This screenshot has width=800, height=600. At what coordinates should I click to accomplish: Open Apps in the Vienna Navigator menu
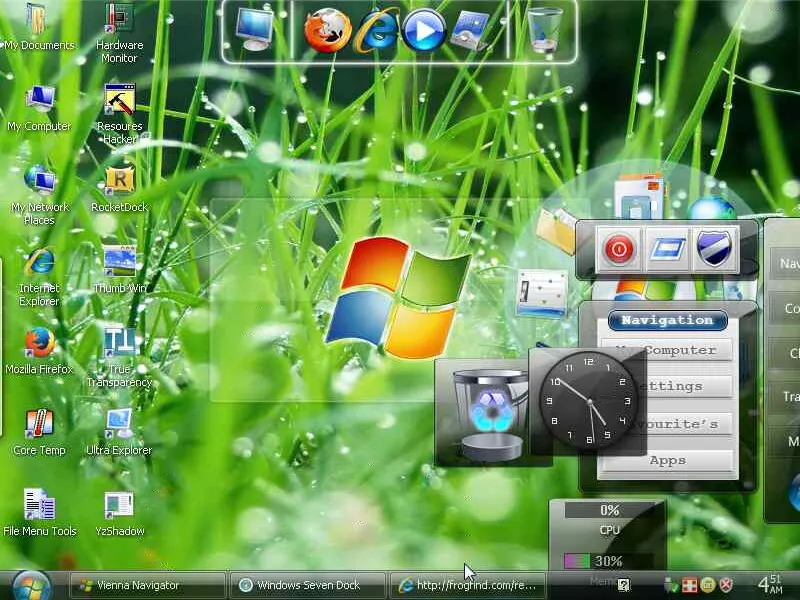pyautogui.click(x=667, y=460)
